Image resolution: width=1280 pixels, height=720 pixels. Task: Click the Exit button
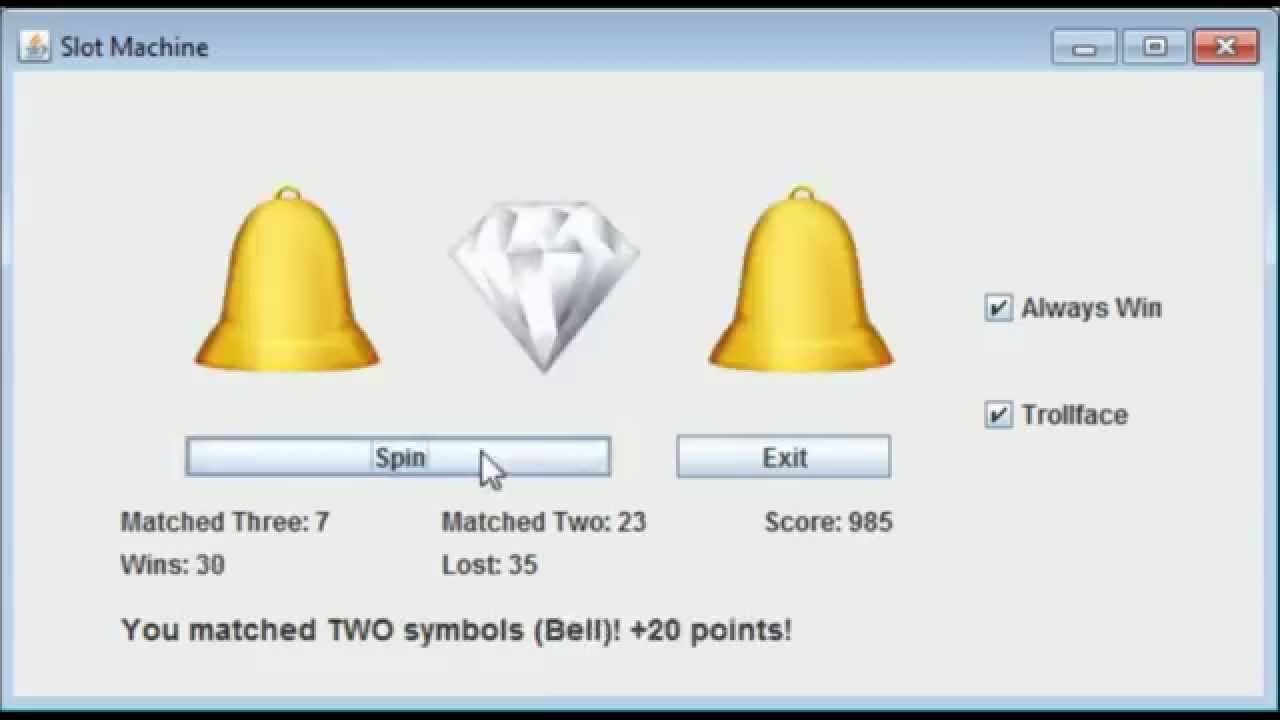click(783, 457)
